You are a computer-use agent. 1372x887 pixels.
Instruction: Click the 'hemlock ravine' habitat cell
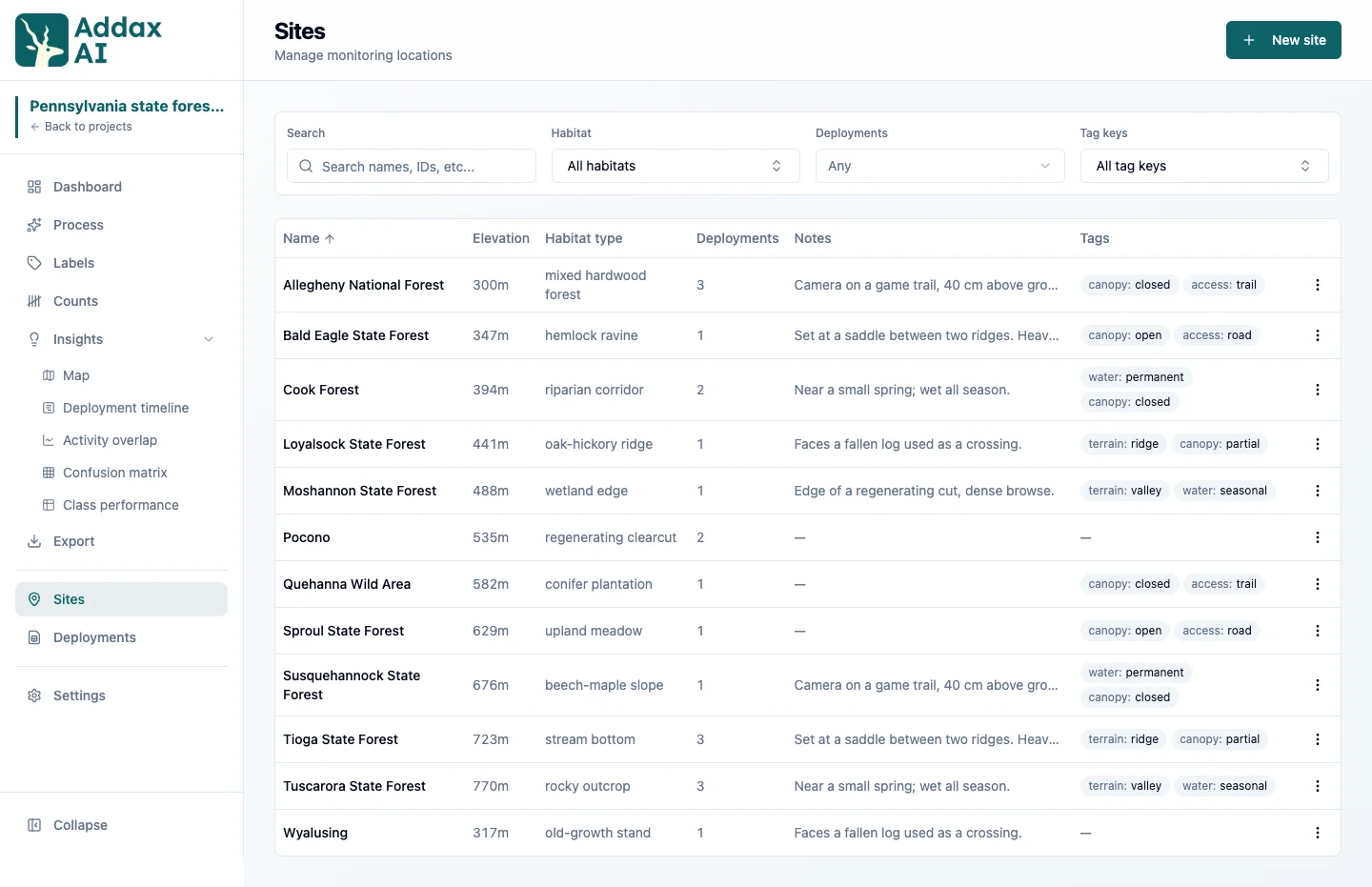point(592,335)
